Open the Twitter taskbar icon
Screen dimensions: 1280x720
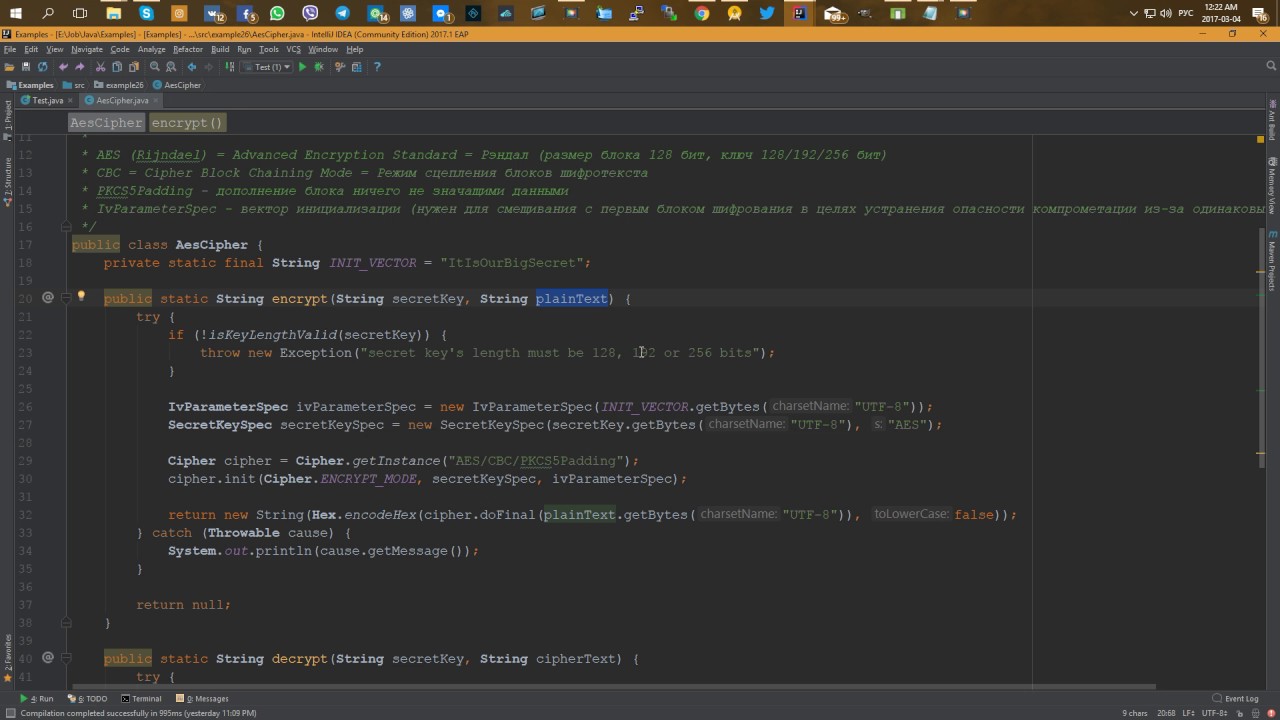tap(767, 13)
